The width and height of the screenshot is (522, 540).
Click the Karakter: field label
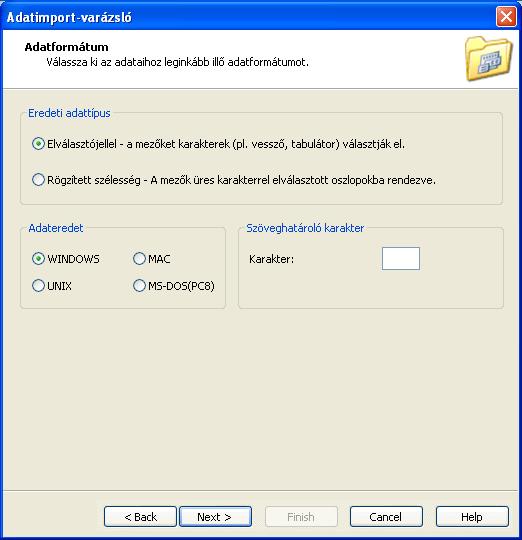pos(271,259)
